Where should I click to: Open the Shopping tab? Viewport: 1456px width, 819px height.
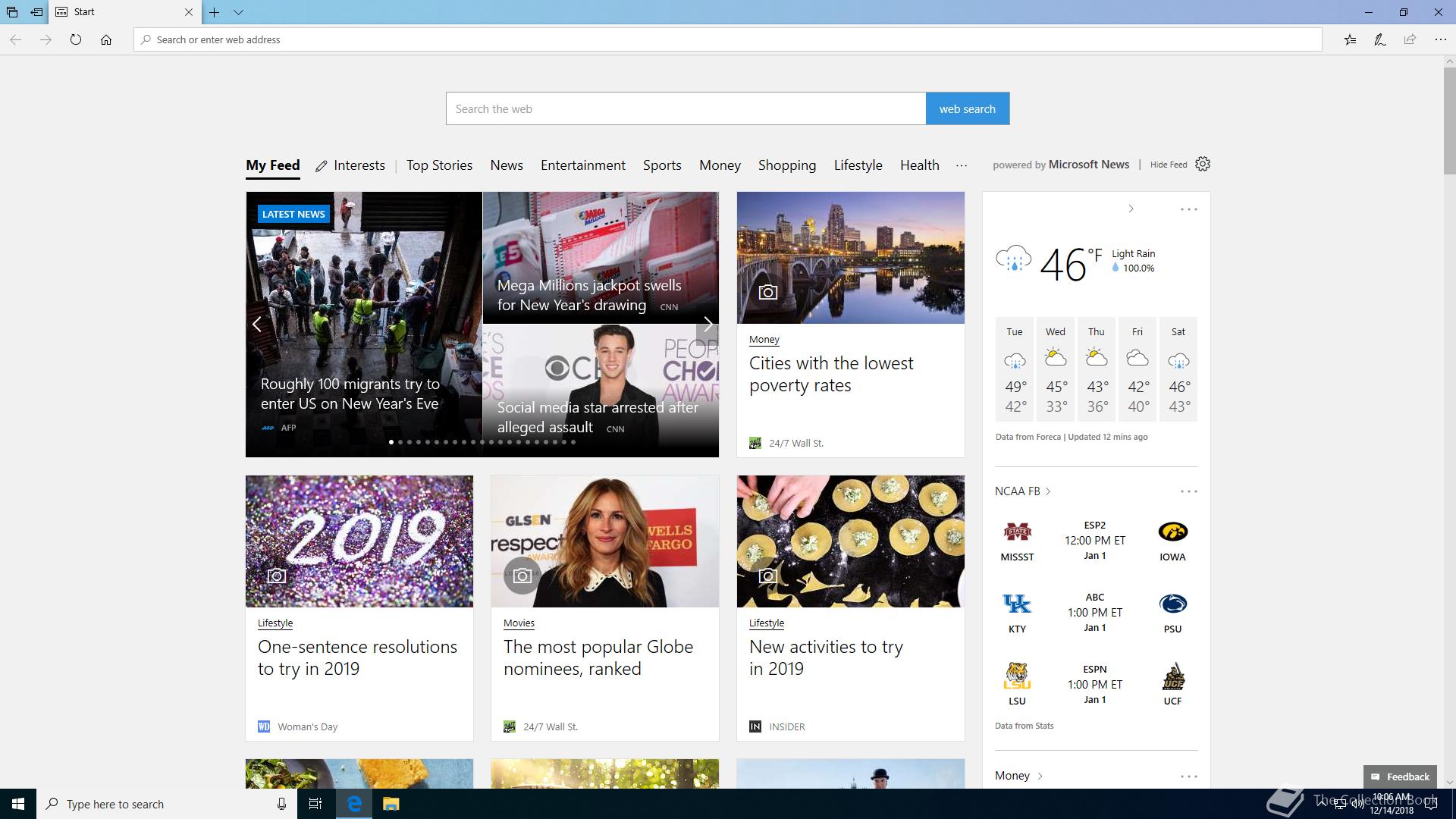point(787,165)
